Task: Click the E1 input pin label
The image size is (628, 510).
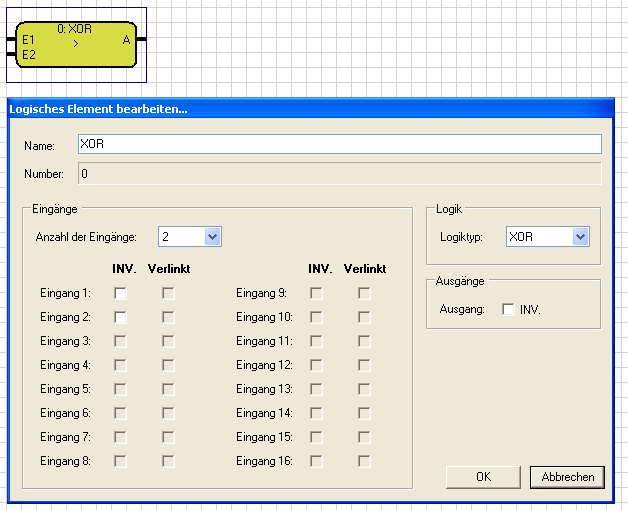Action: (28, 40)
